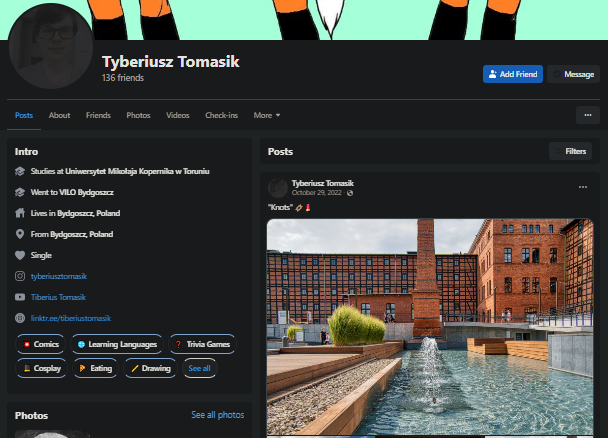Go to the Friends tab
The width and height of the screenshot is (608, 438).
98,115
